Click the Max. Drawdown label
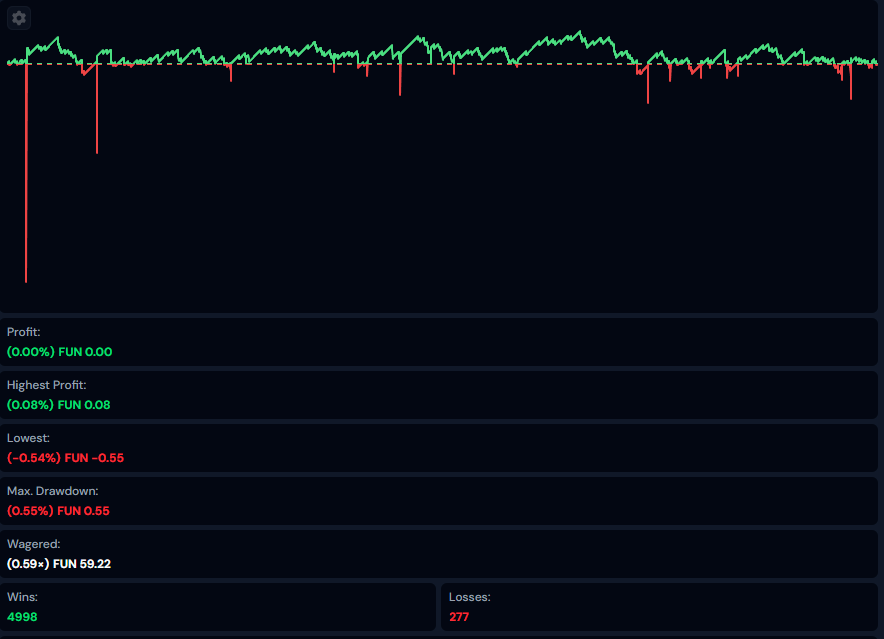Image resolution: width=884 pixels, height=639 pixels. click(53, 491)
